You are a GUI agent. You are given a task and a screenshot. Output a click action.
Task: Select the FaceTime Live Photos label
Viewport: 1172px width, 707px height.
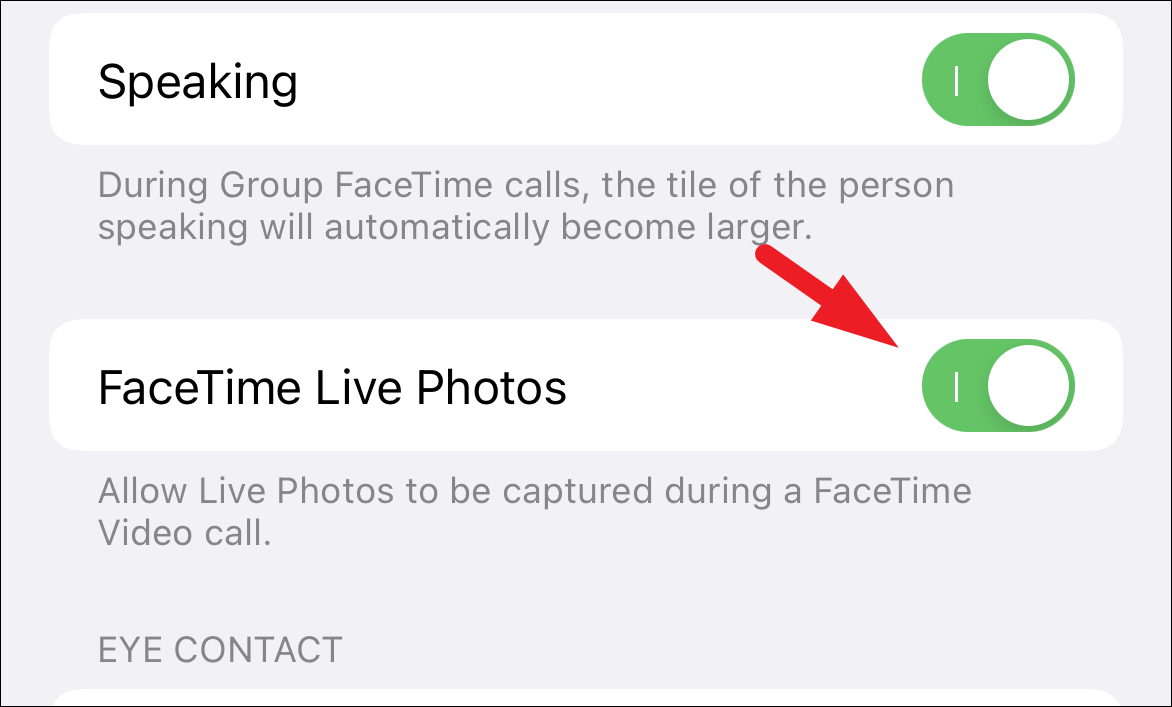tap(333, 387)
